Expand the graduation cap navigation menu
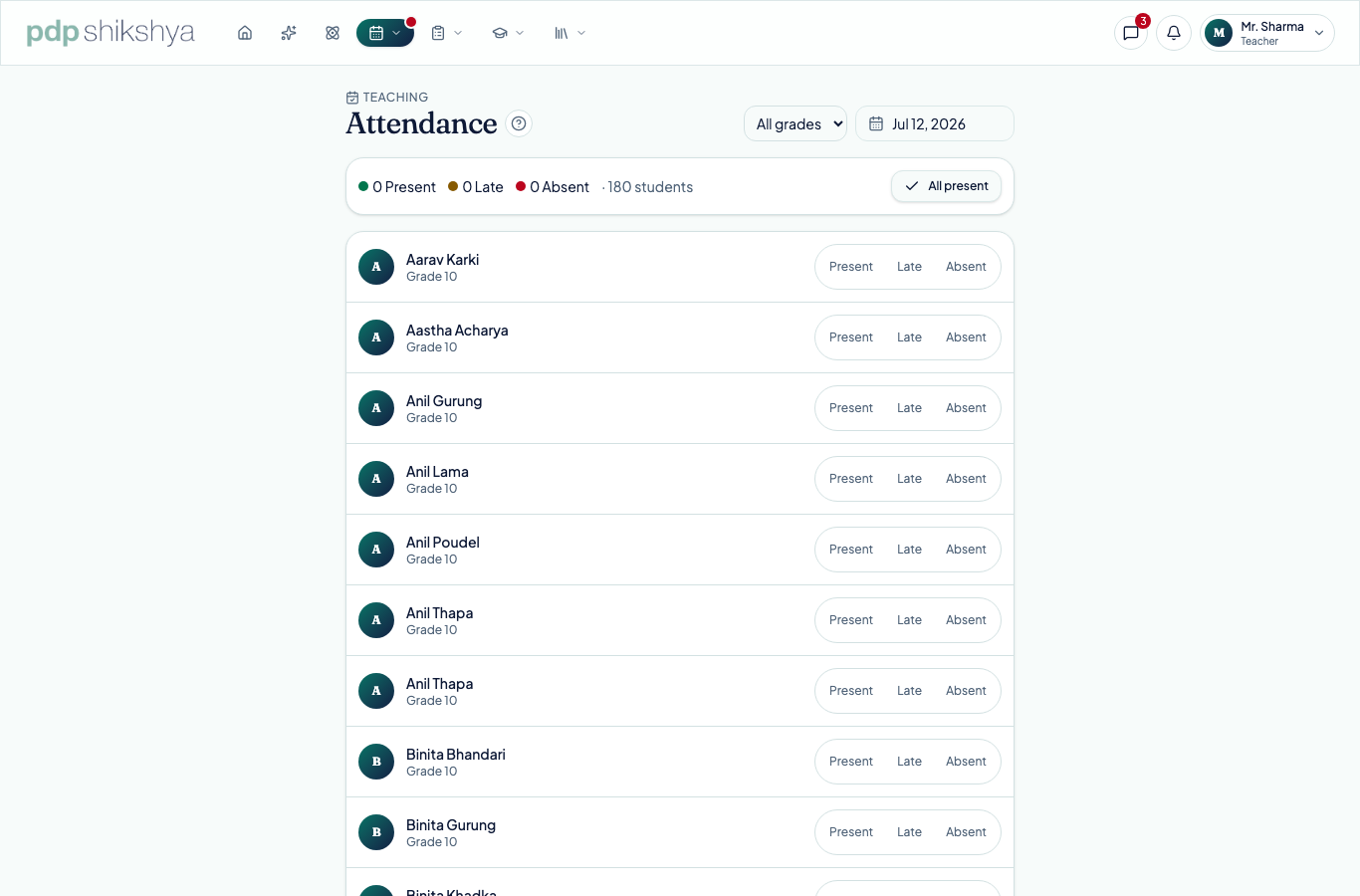The height and width of the screenshot is (896, 1360). pos(508,33)
